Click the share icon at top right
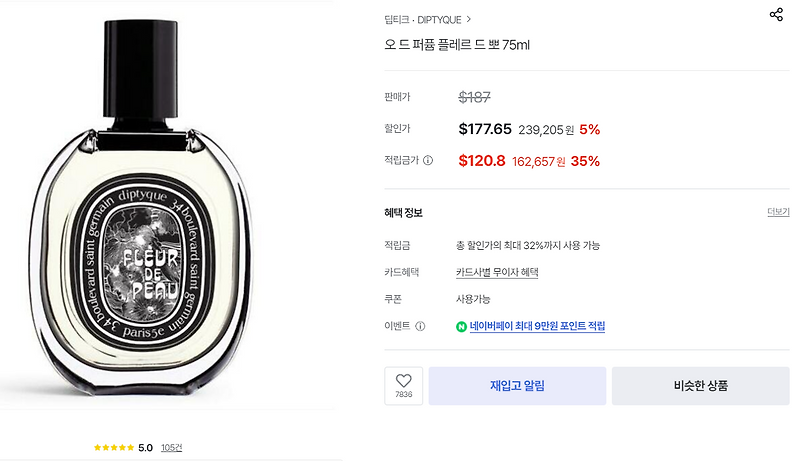Image resolution: width=800 pixels, height=461 pixels. pyautogui.click(x=776, y=14)
